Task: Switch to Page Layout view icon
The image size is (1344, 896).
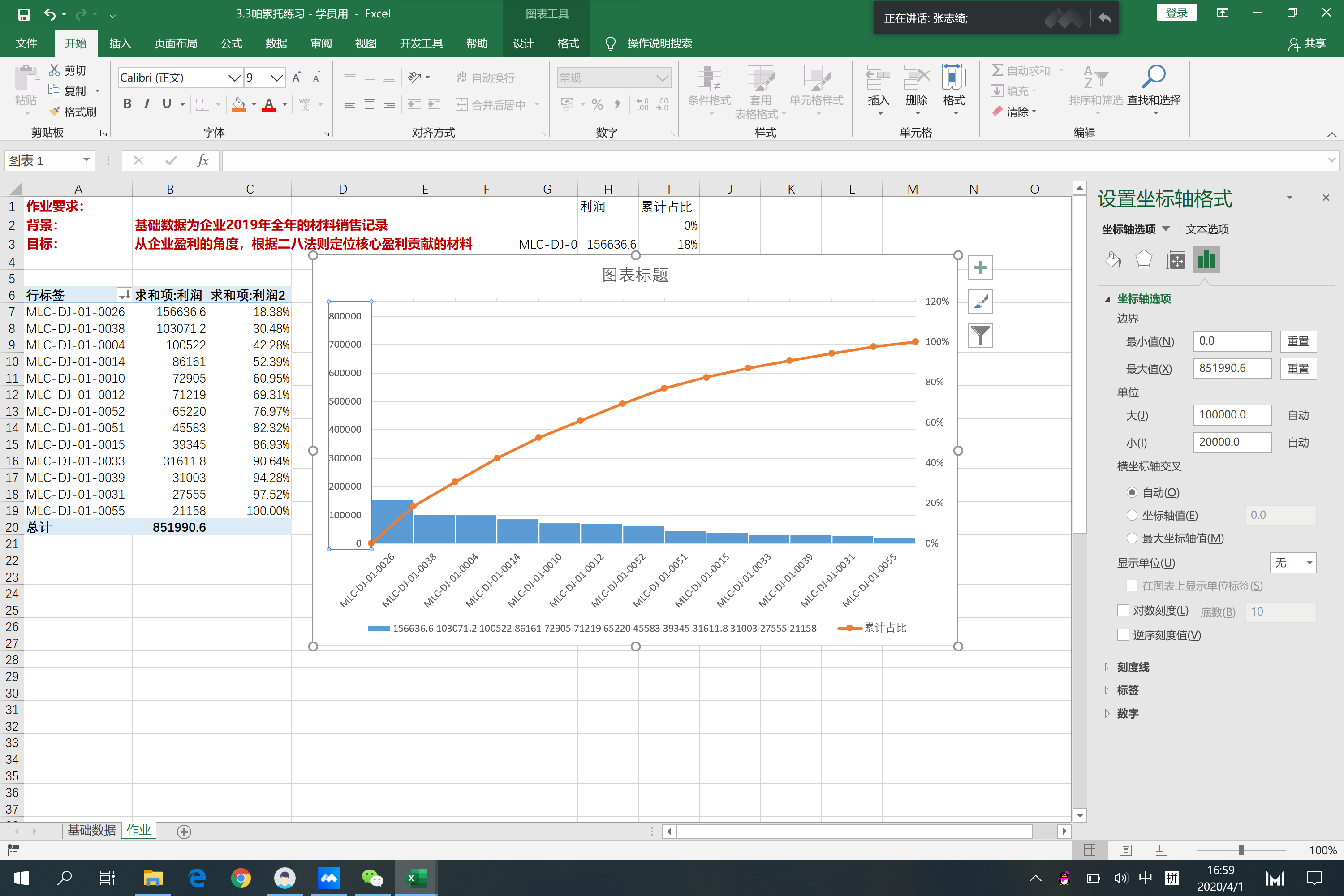Action: tap(1126, 850)
